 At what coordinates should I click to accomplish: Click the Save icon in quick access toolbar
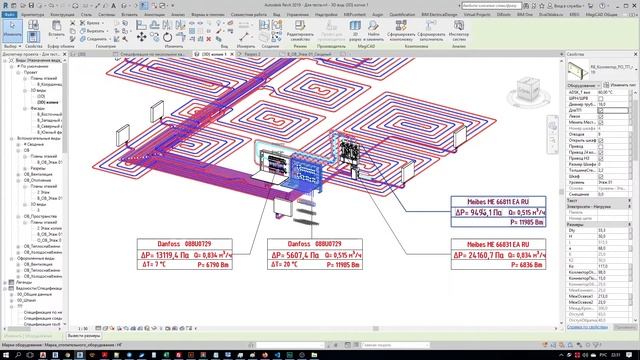tap(31, 6)
